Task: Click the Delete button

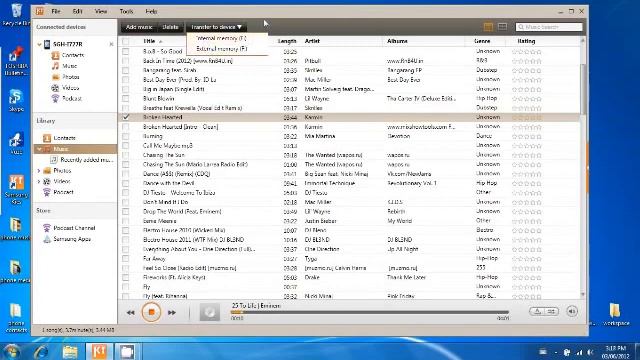Action: point(170,27)
